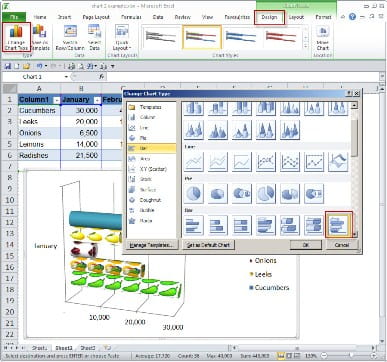Open Select Data from ribbon
The image size is (387, 362).
[94, 37]
